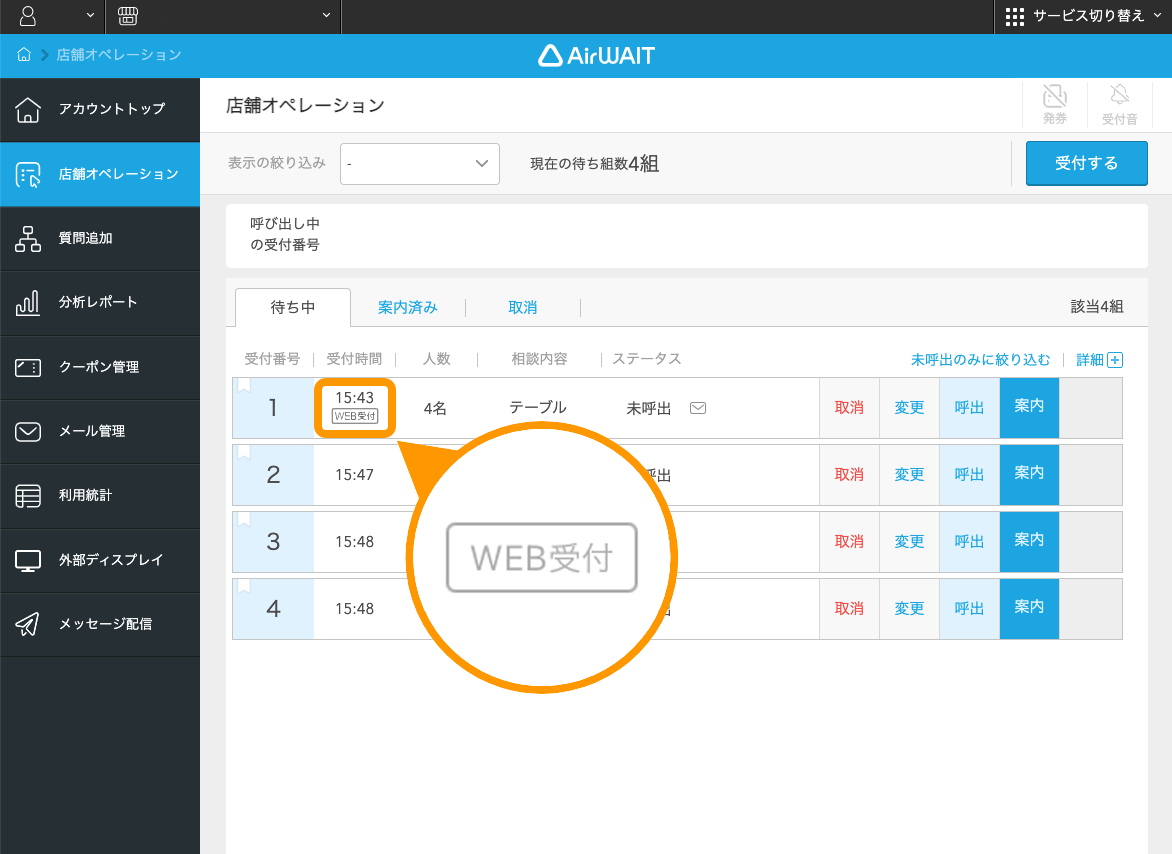This screenshot has width=1172, height=854.
Task: Open the アカウントトップ sidebar section
Action: click(x=100, y=109)
